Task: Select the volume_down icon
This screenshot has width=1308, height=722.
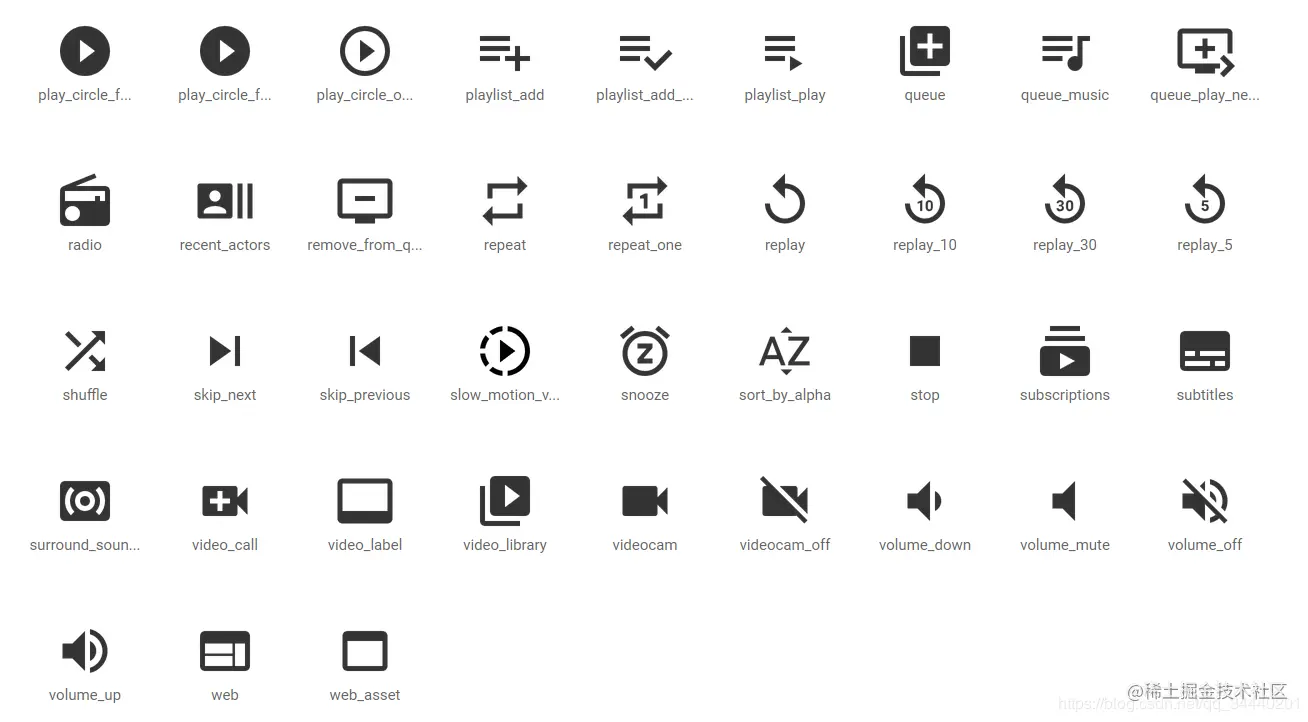Action: [x=925, y=501]
